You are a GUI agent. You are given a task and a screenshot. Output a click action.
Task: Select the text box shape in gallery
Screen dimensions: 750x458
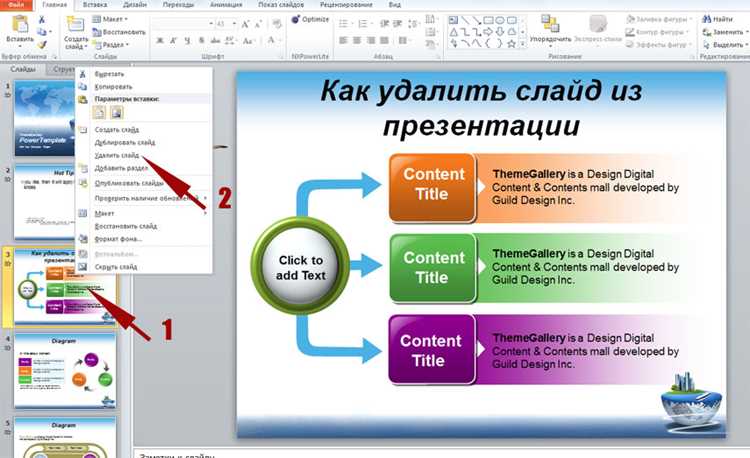tap(453, 20)
